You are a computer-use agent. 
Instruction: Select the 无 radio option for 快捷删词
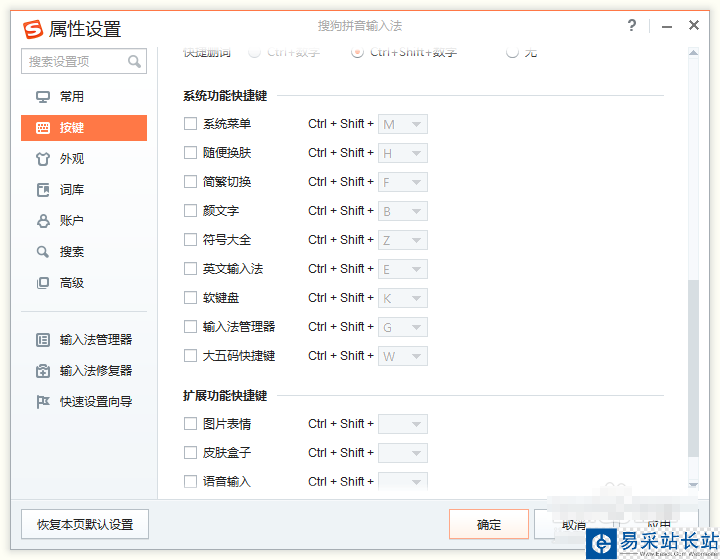pos(512,52)
